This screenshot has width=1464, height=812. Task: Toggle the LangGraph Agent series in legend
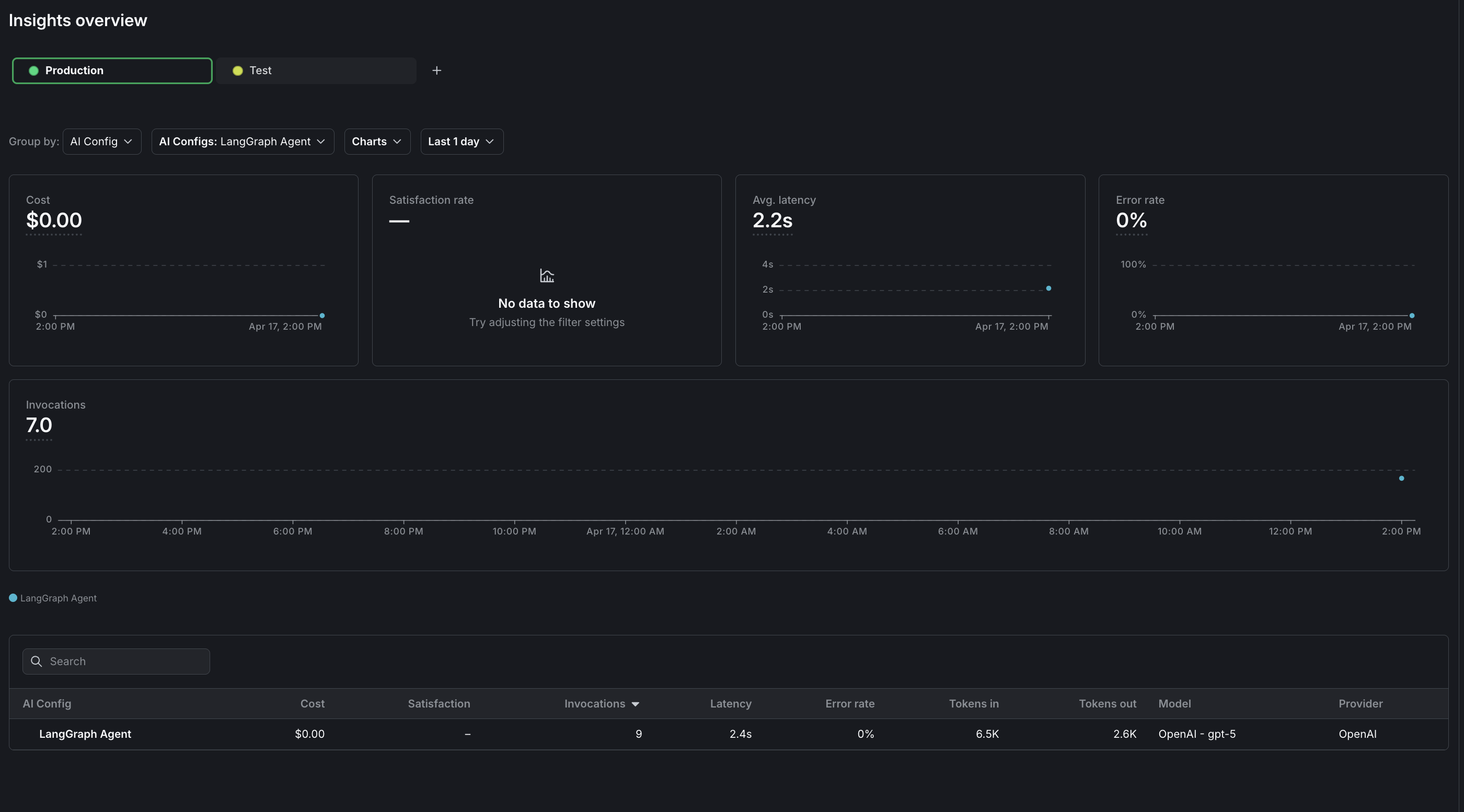coord(53,598)
